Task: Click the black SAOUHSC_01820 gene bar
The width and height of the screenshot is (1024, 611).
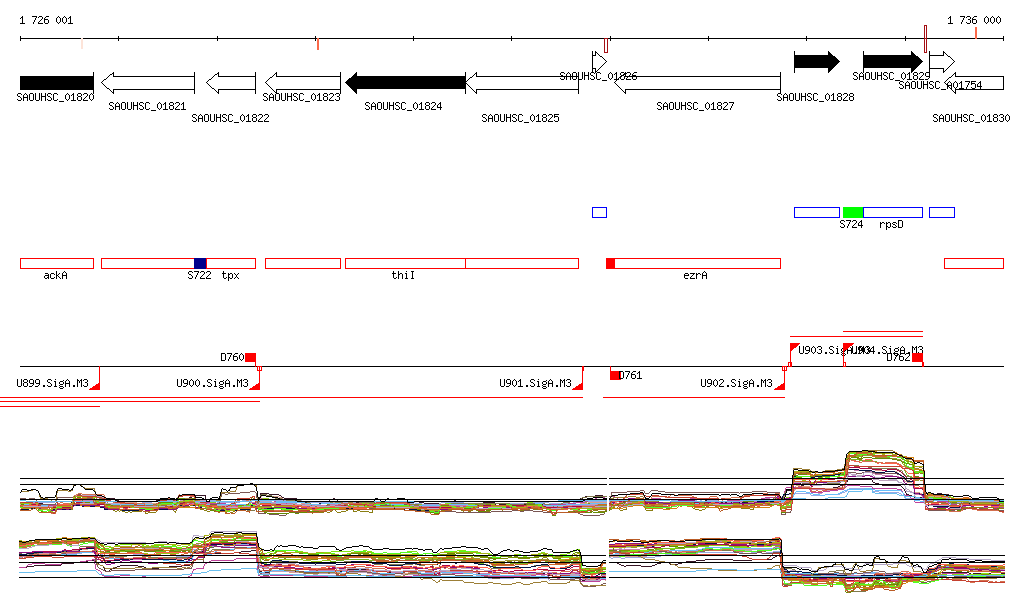Action: point(57,83)
